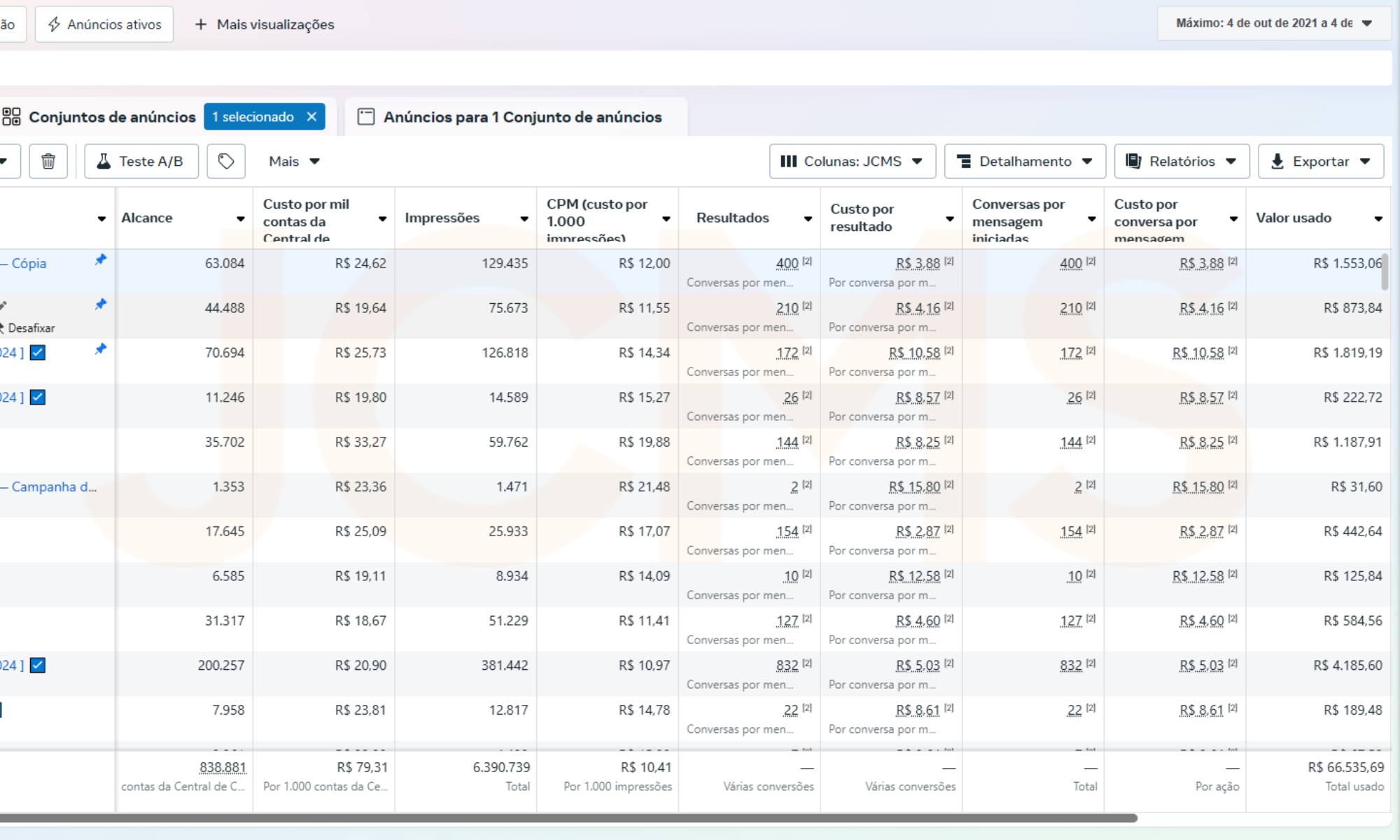Delete selection with the trash icon

(x=48, y=162)
